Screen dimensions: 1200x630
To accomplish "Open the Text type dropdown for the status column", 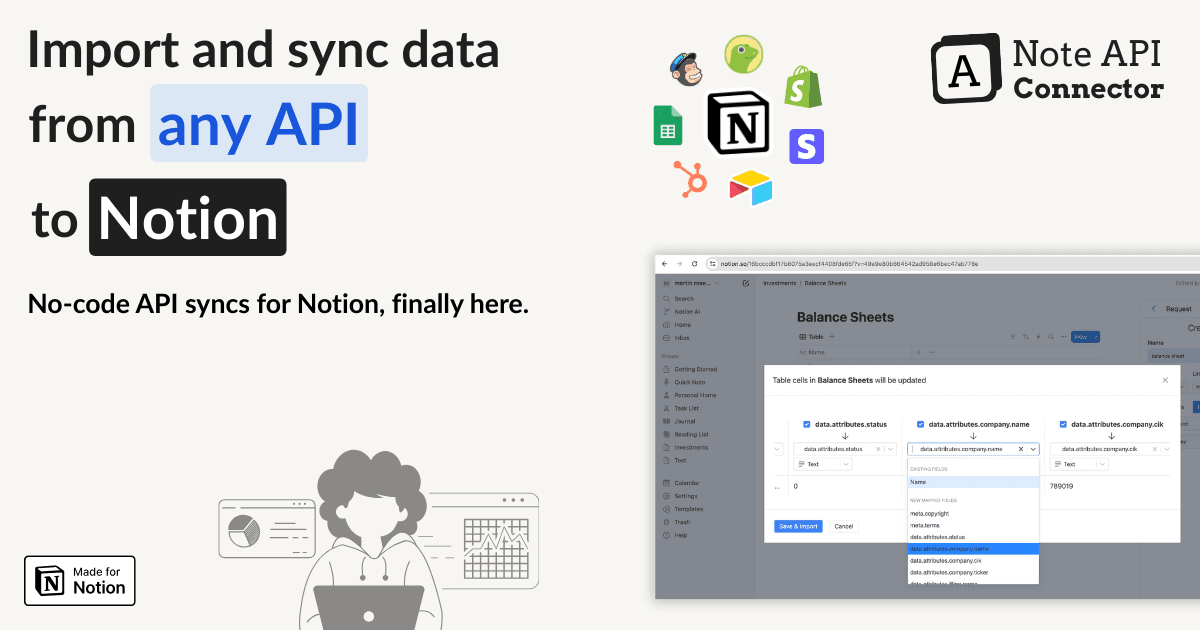I will point(823,464).
